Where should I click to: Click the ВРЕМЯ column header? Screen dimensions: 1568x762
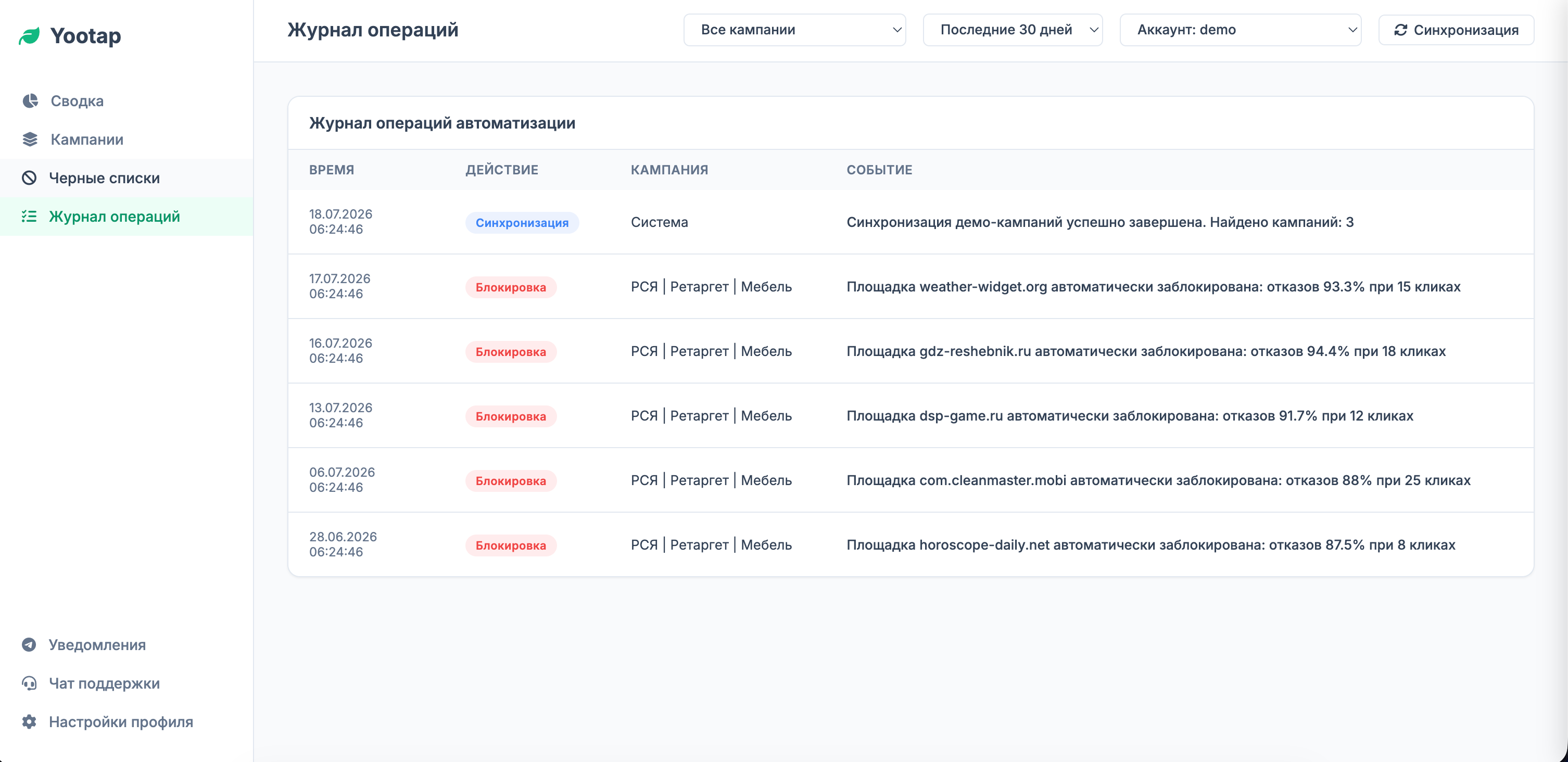click(331, 170)
